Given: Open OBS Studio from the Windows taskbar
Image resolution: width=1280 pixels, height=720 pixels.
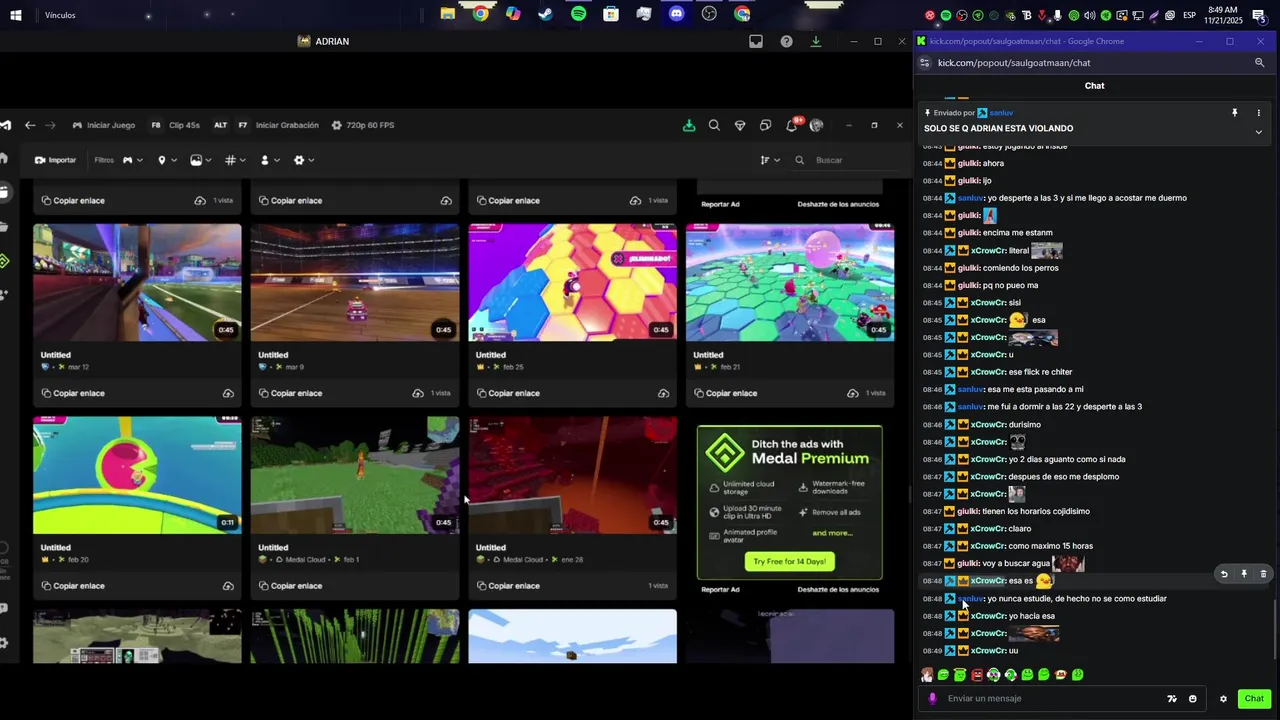Looking at the screenshot, I should click(x=710, y=14).
